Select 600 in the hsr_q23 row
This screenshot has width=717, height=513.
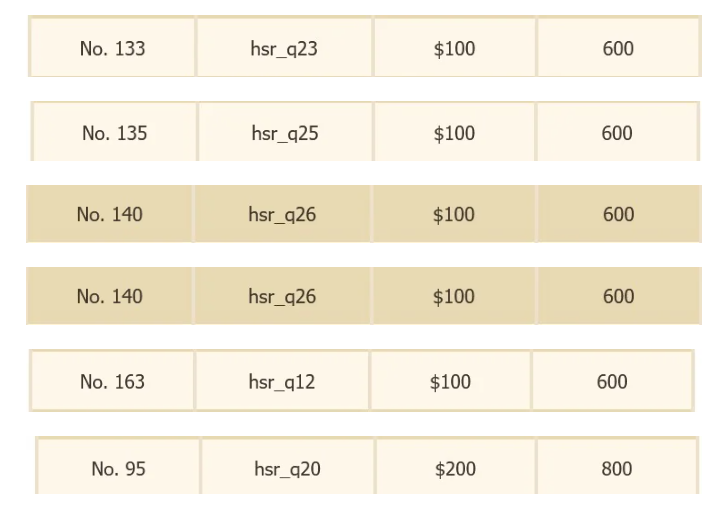618,48
